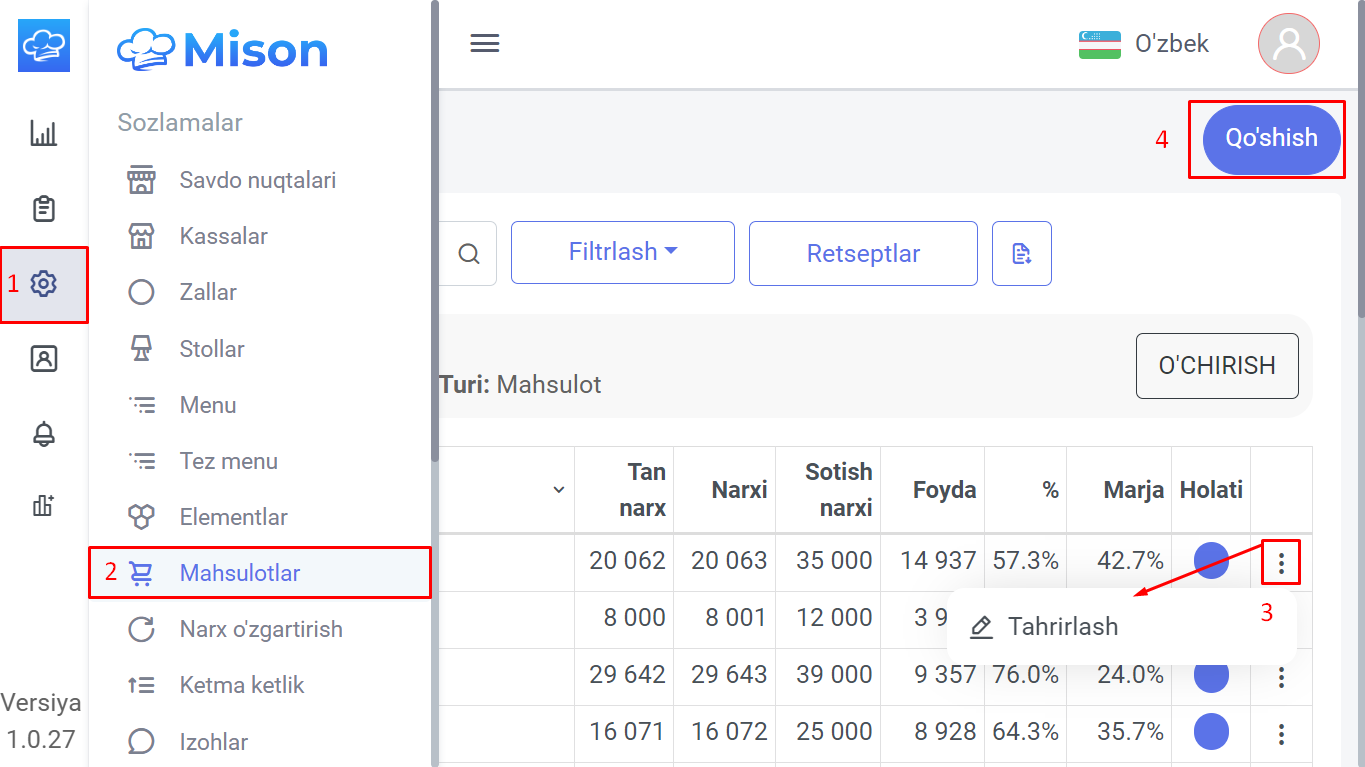
Task: Click the export file icon button
Action: coord(1022,253)
